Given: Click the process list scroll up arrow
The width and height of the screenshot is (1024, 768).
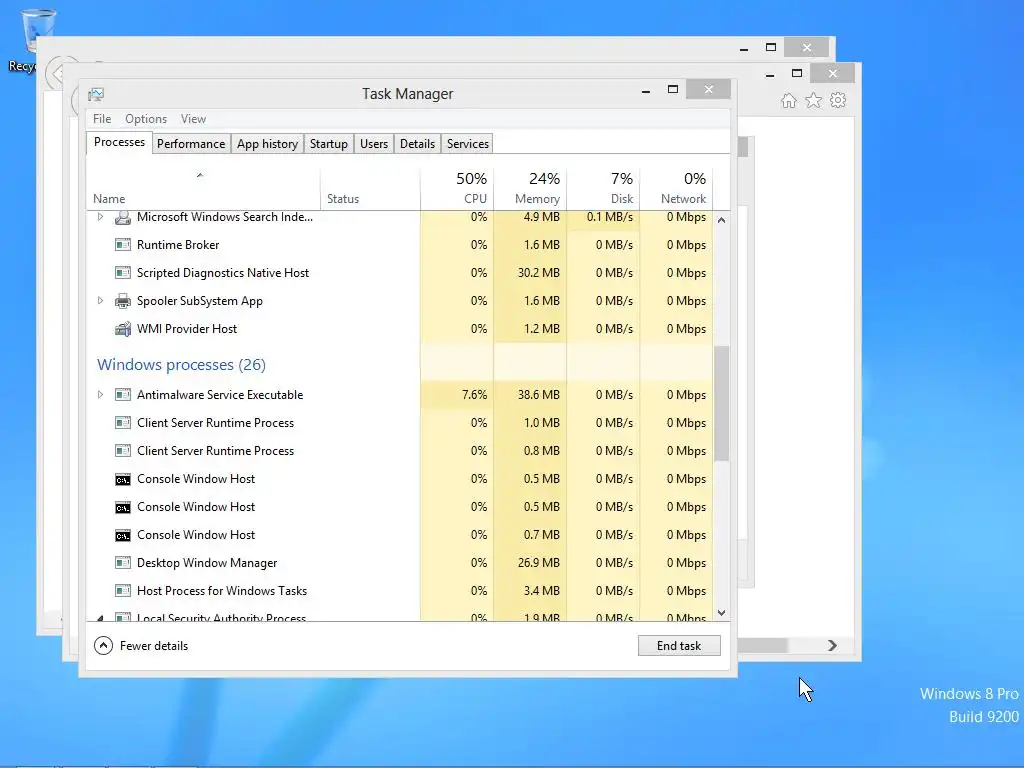Looking at the screenshot, I should click(x=722, y=220).
